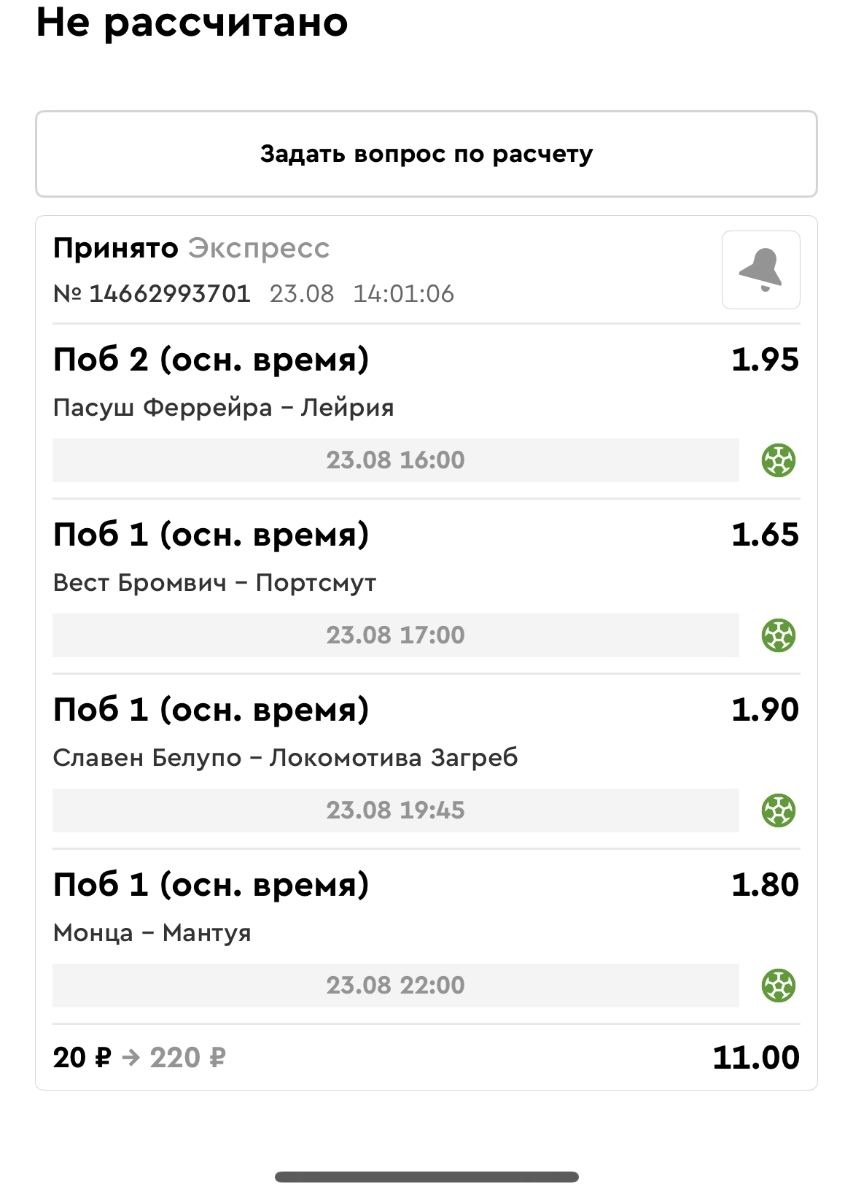Viewport: 853px width, 1200px height.
Task: Open the Славен Белупо – Локомотива Загреб match
Action: tap(285, 758)
